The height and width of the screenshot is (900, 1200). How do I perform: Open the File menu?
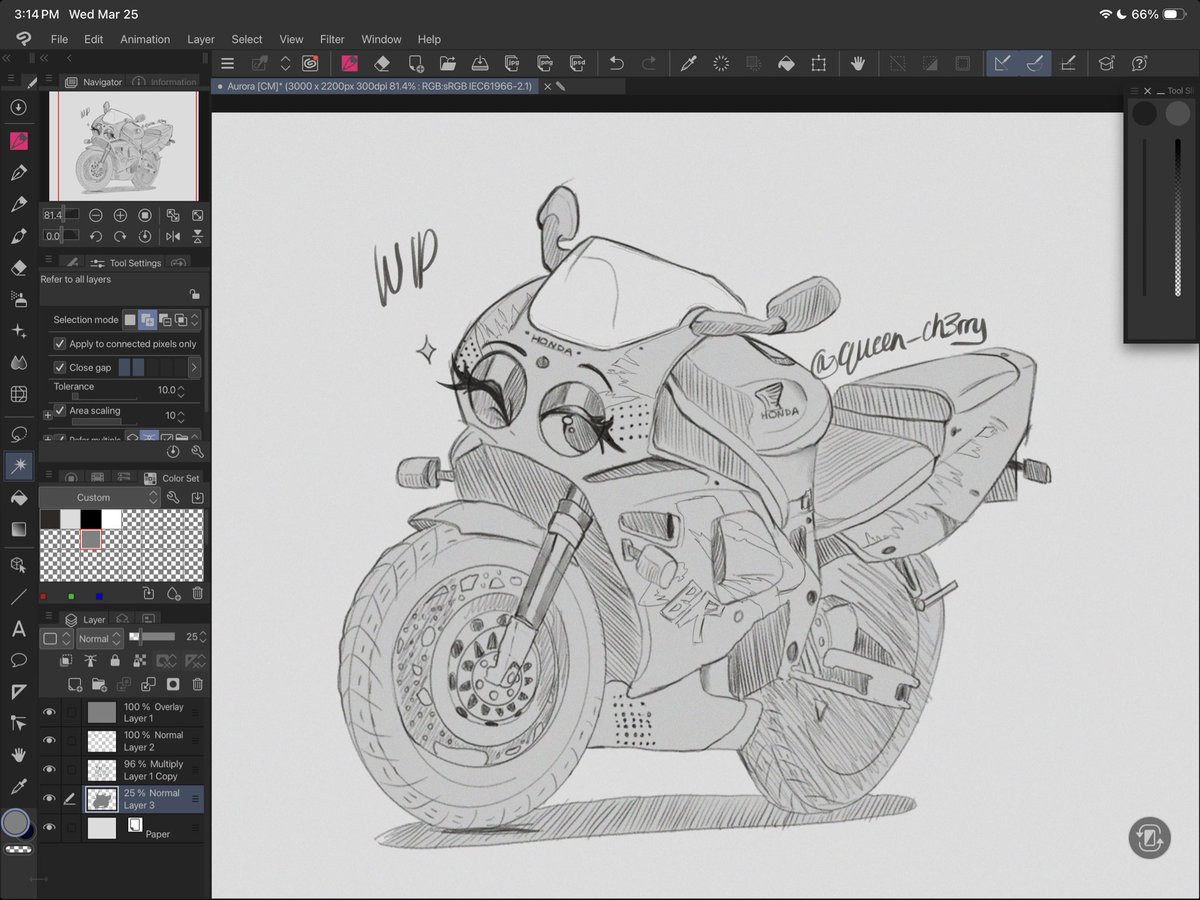59,39
